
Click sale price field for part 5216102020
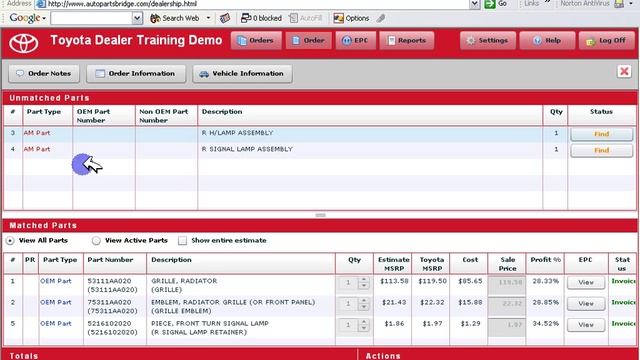click(507, 327)
